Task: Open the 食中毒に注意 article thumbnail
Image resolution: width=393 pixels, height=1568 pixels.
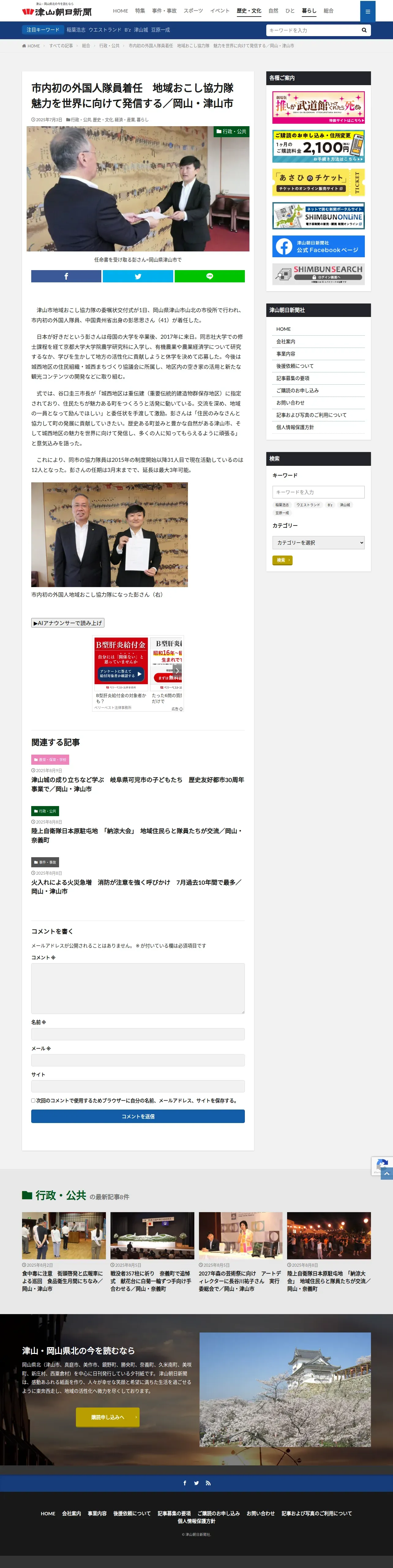Action: coord(64,1236)
